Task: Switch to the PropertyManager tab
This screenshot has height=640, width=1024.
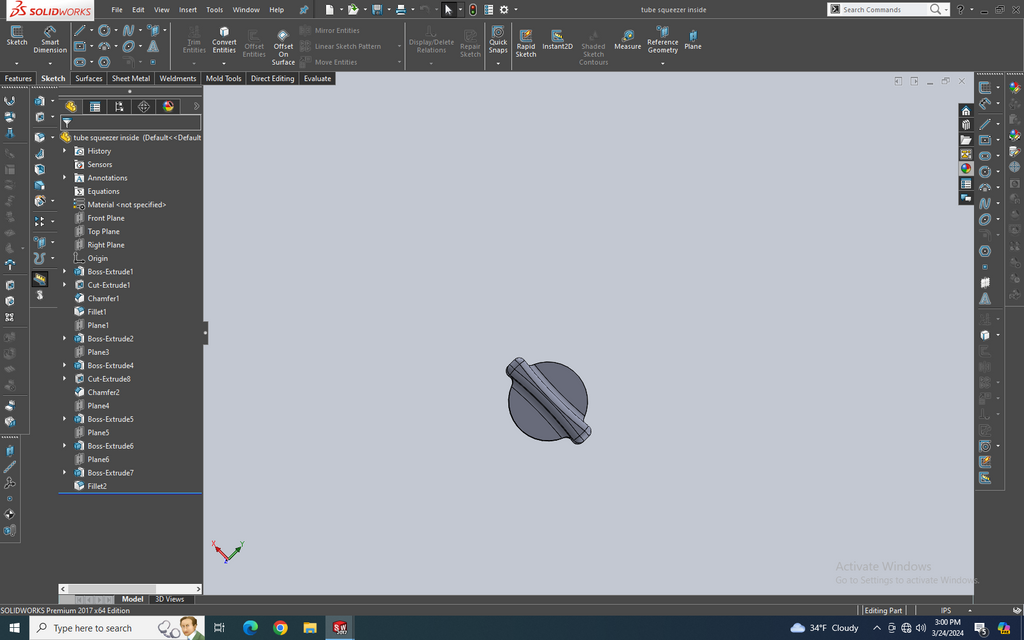Action: pyautogui.click(x=95, y=106)
